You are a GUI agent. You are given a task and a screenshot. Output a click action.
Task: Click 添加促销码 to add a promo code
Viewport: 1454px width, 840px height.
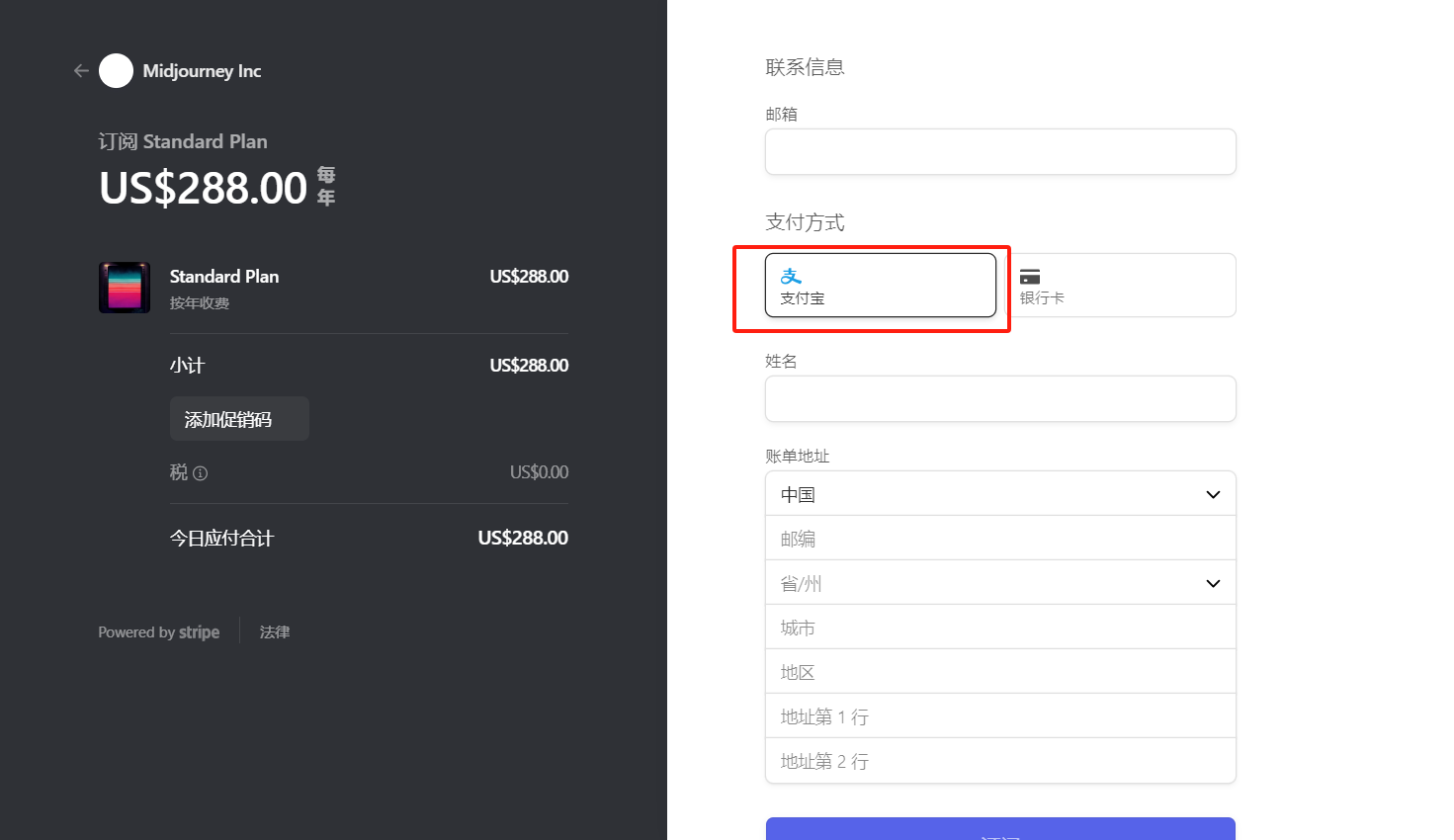point(239,419)
